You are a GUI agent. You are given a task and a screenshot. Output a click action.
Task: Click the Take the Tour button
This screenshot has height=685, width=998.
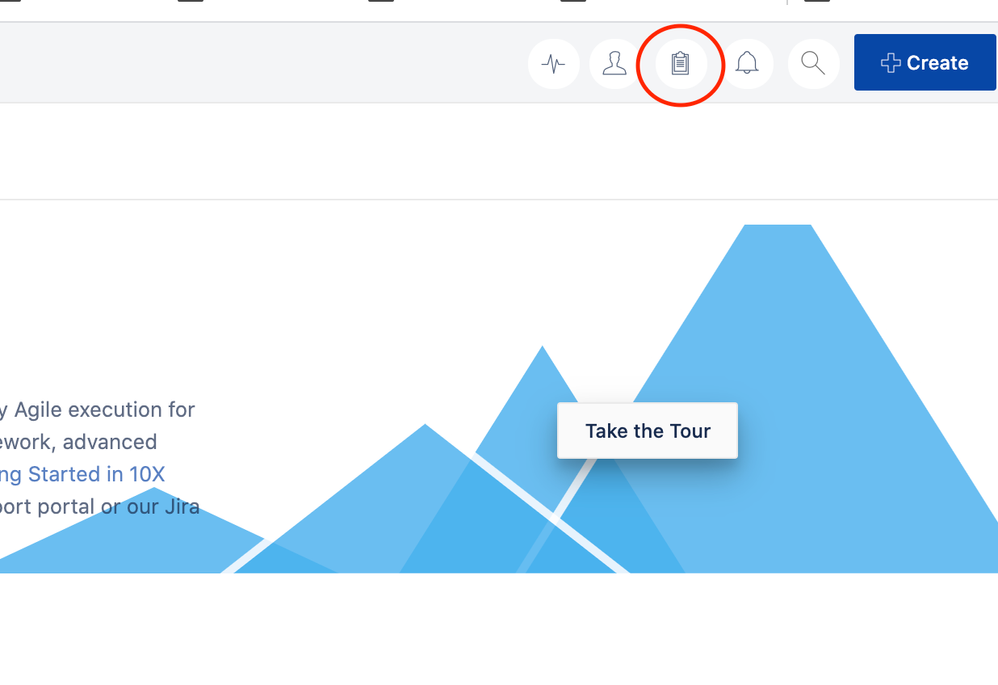click(647, 431)
